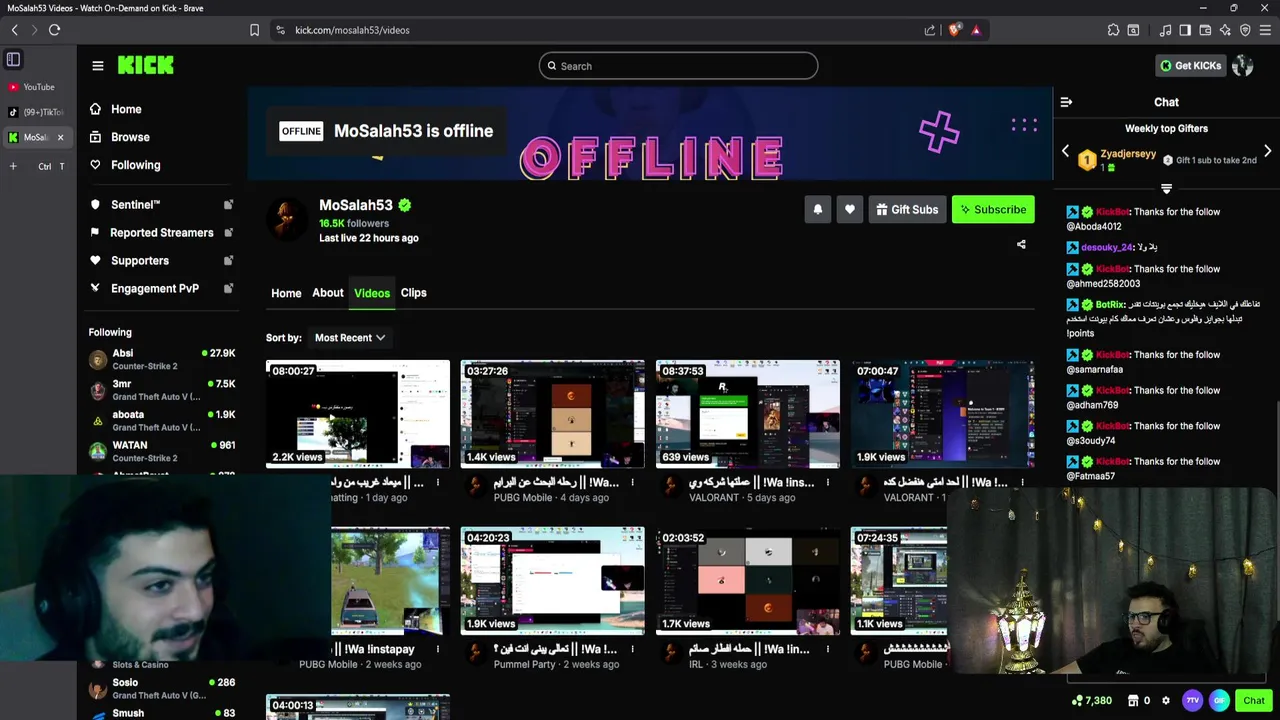
Task: Open new tab plus button
Action: coord(13,166)
